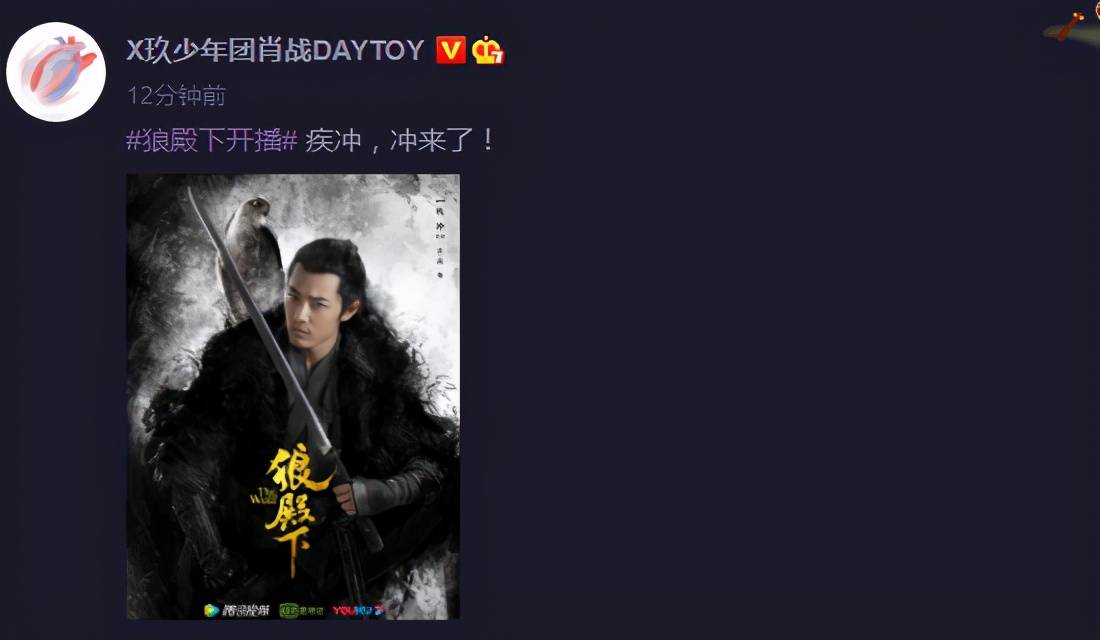The width and height of the screenshot is (1100, 640).
Task: Open username X玖少年团肖战DAYTOY profile
Action: click(275, 50)
